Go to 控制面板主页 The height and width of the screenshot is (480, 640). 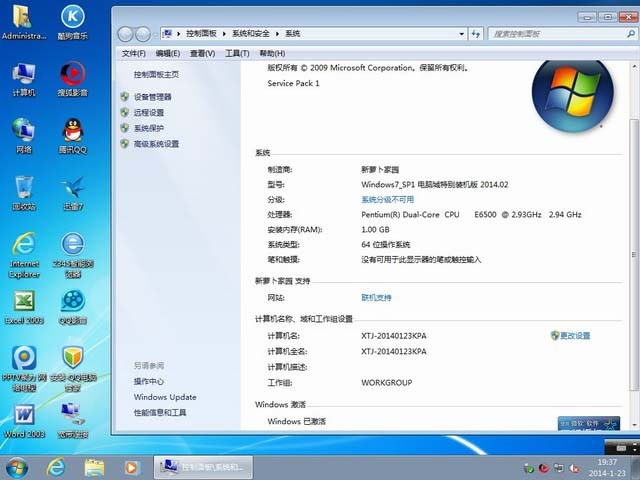[156, 74]
